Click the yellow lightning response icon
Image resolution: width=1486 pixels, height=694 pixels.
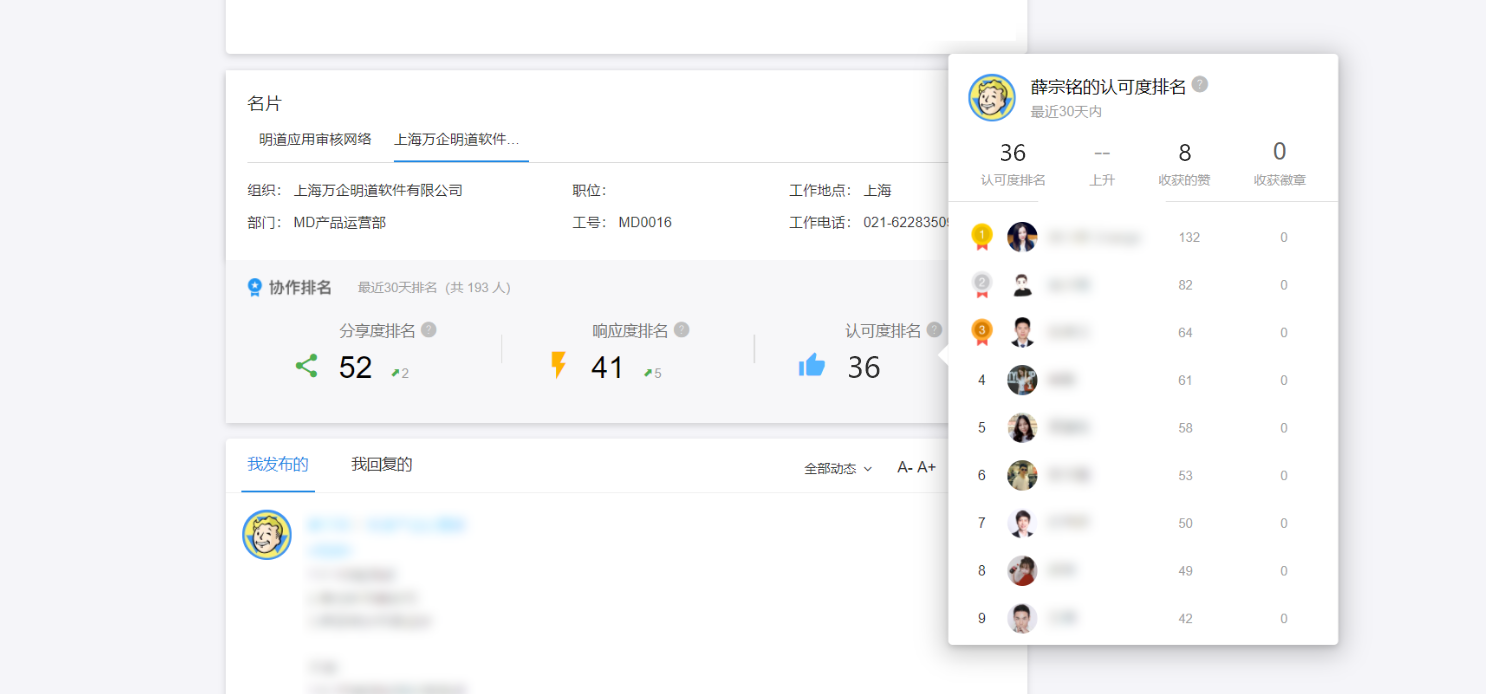coord(558,366)
